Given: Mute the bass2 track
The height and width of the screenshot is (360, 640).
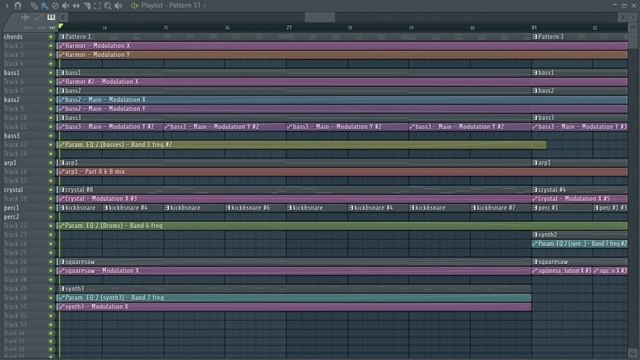Looking at the screenshot, I should pos(51,100).
